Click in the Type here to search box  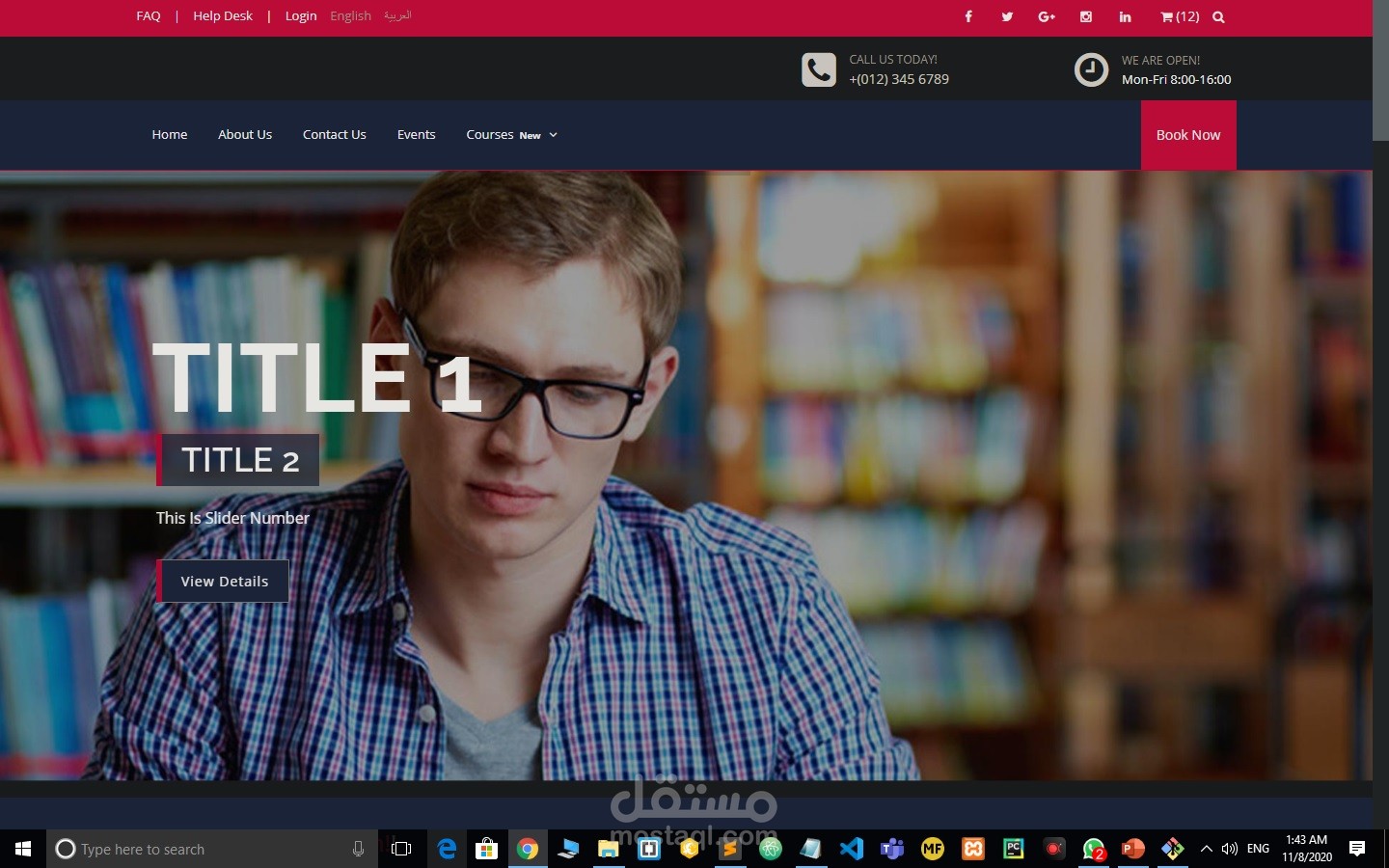click(210, 849)
